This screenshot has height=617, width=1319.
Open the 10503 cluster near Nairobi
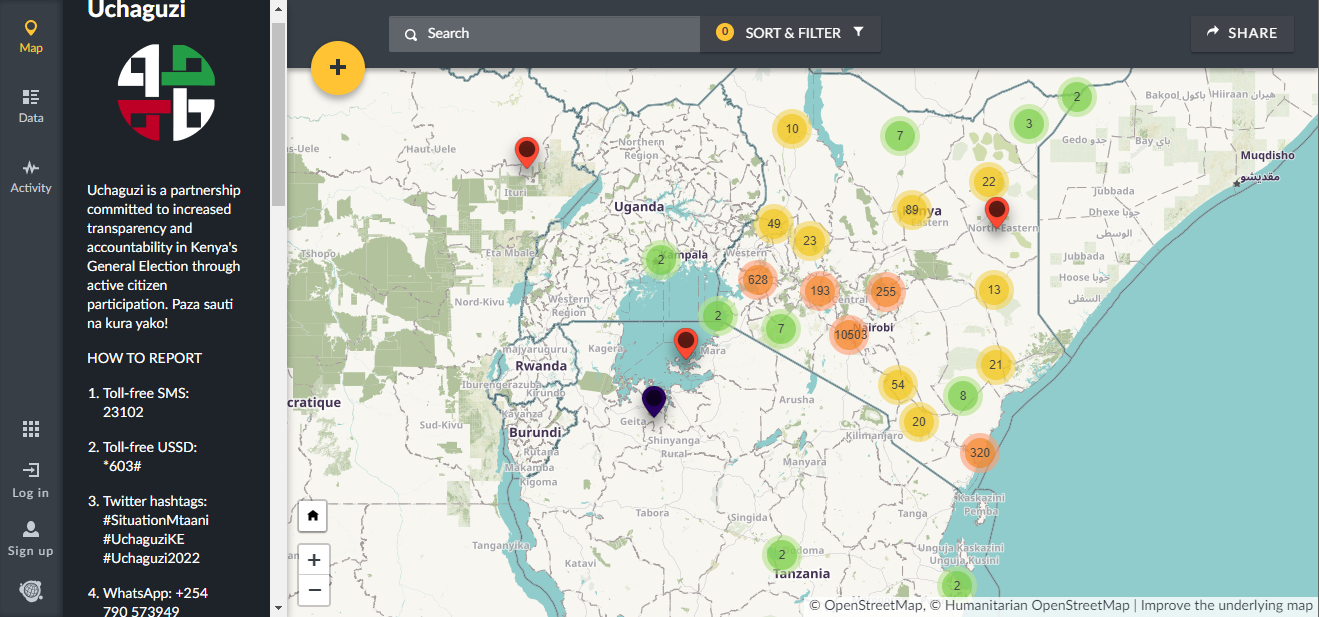tap(850, 335)
